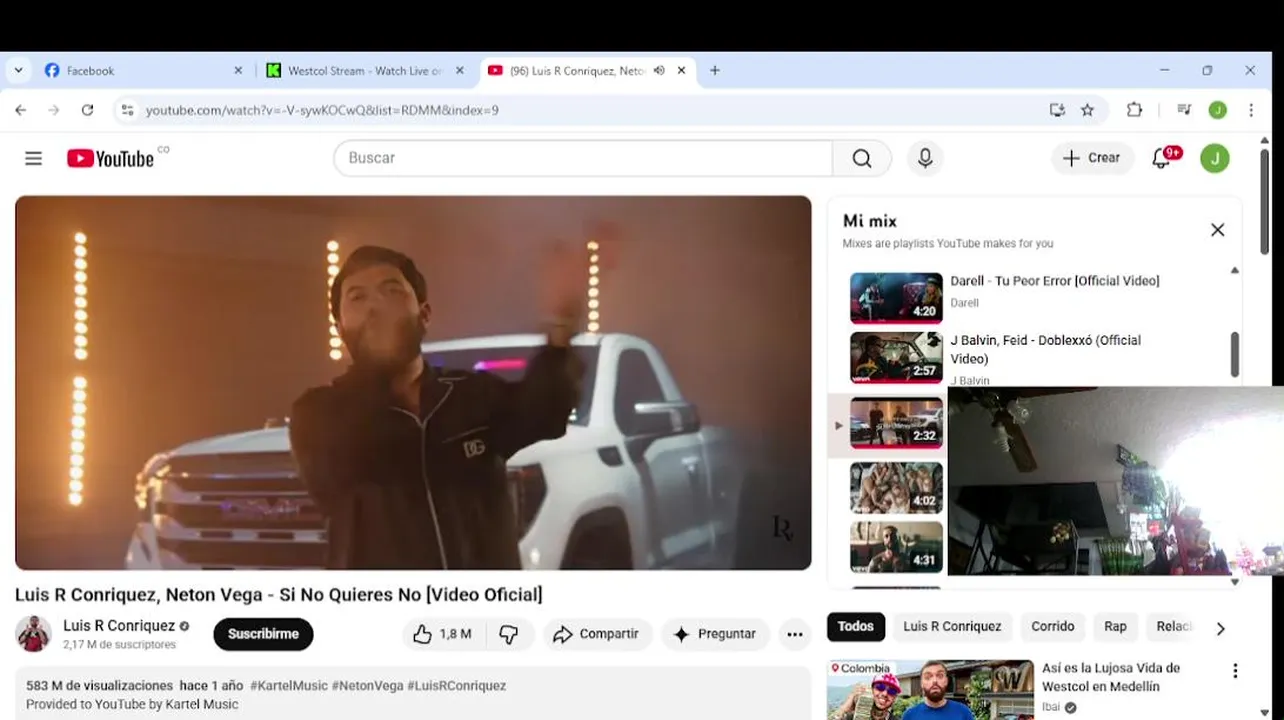Click the address bar URL
The image size is (1284, 720).
pos(322,110)
